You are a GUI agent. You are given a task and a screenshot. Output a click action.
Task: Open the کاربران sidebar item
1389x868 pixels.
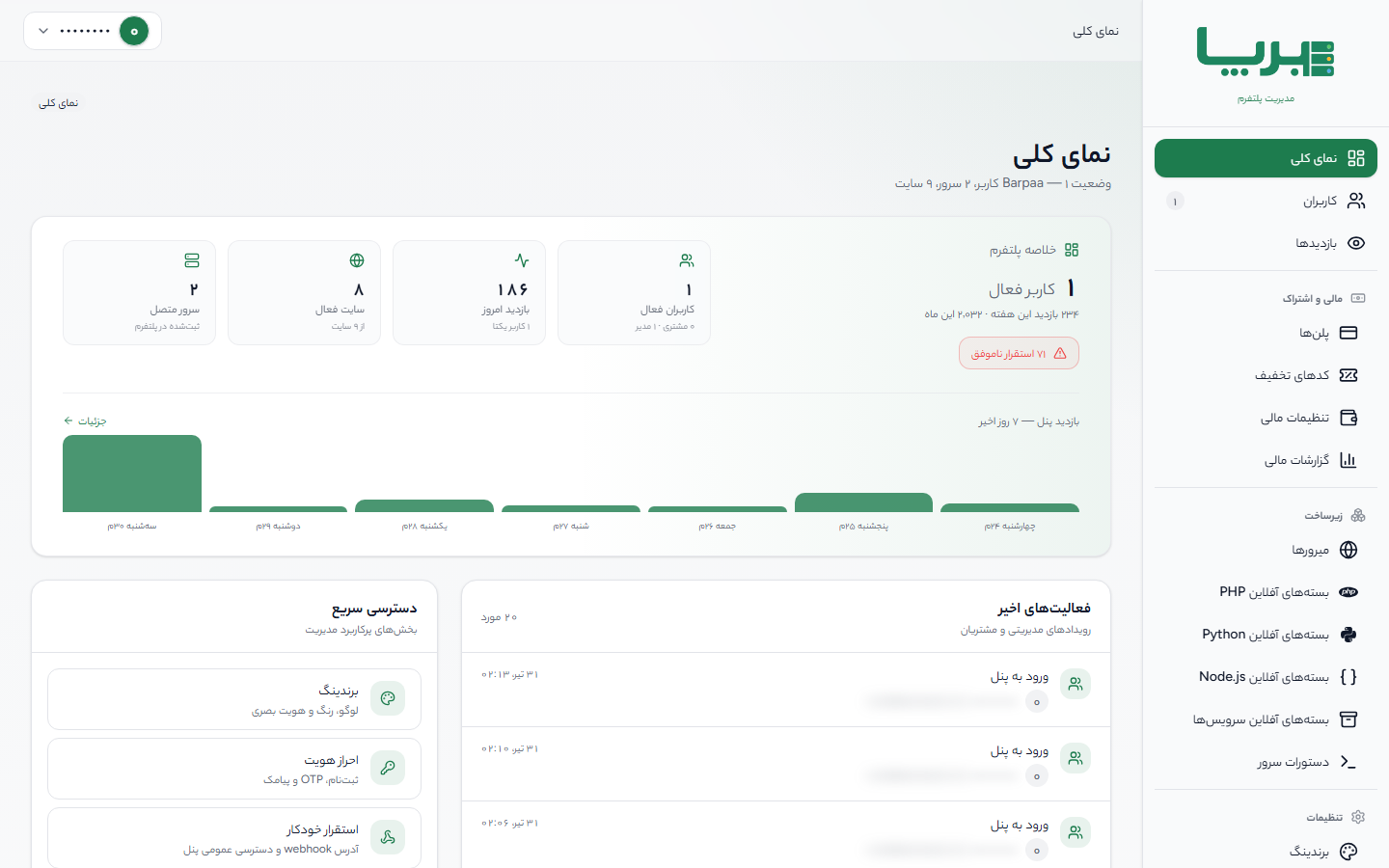(x=1266, y=201)
